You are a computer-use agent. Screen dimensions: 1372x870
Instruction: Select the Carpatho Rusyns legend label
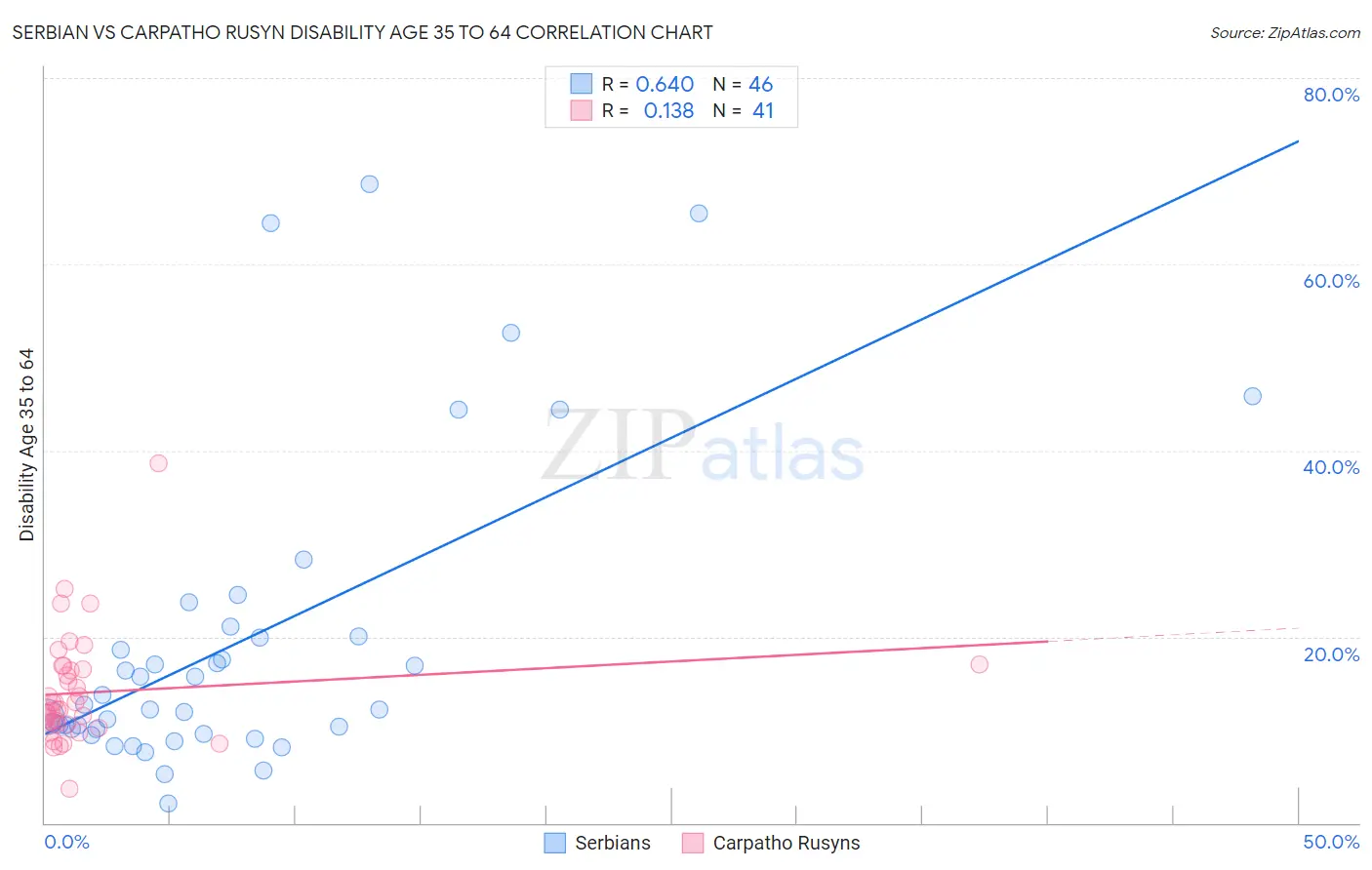coord(787,843)
